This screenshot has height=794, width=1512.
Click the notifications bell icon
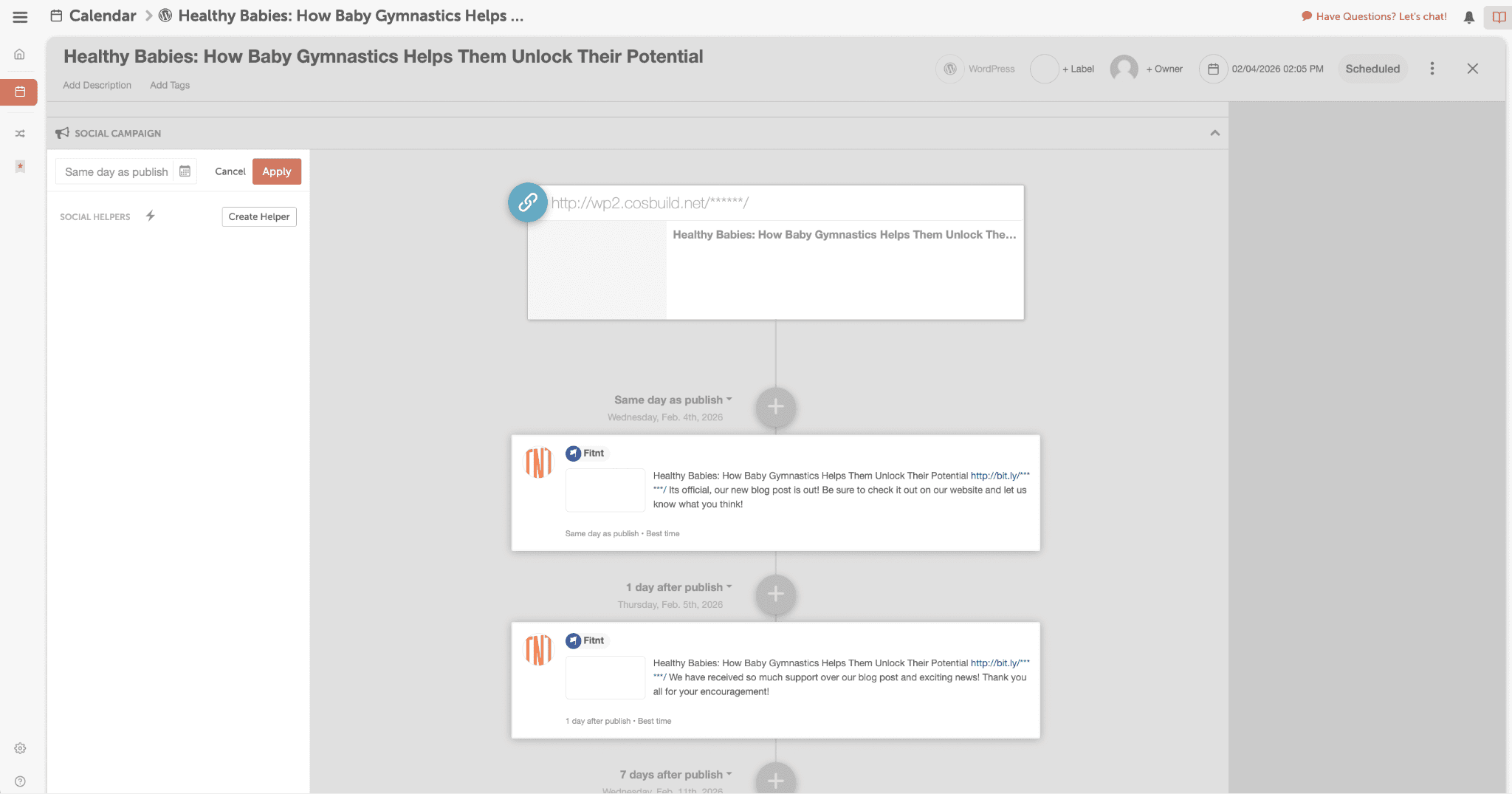coord(1468,17)
